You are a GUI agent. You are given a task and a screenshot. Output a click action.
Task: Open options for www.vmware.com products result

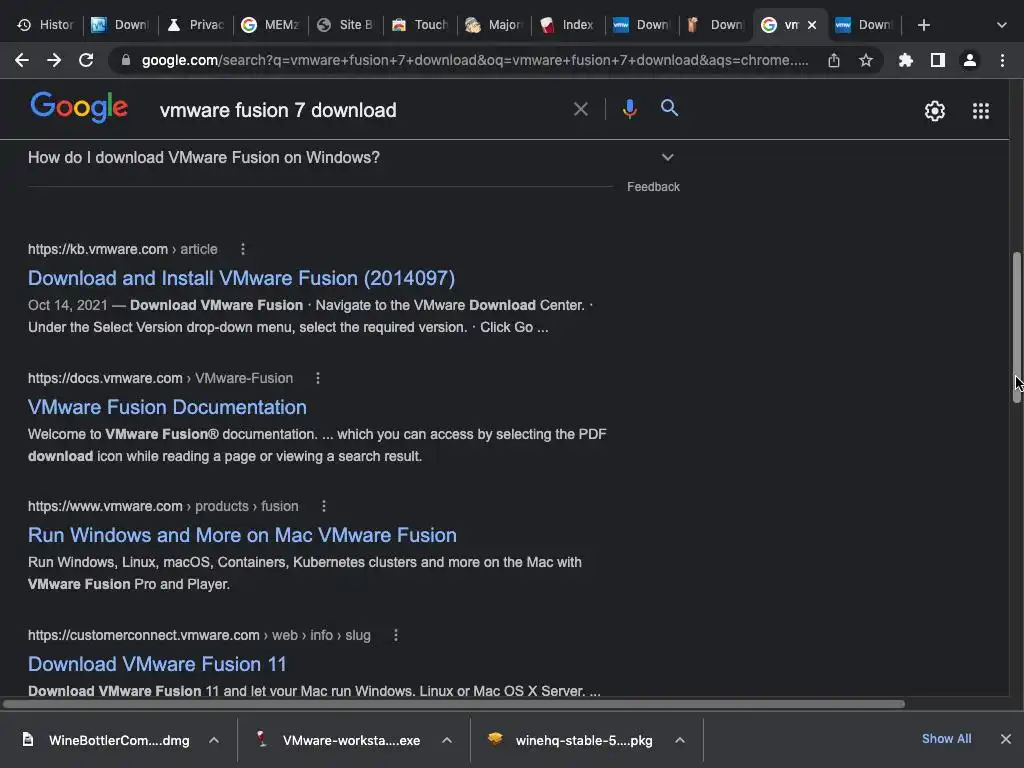324,506
